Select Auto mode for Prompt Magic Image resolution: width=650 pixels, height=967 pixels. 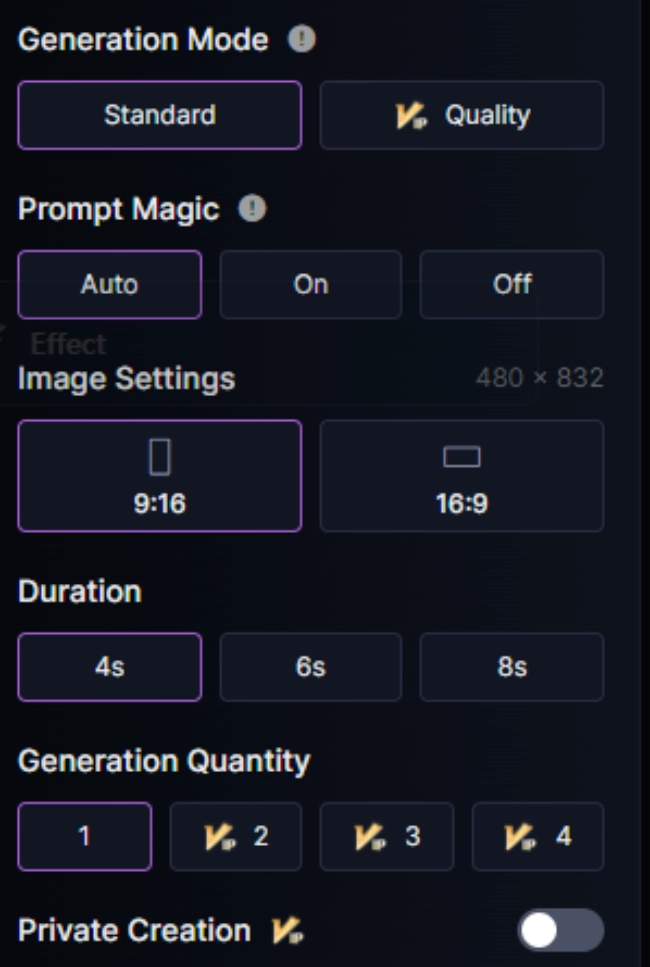[108, 284]
